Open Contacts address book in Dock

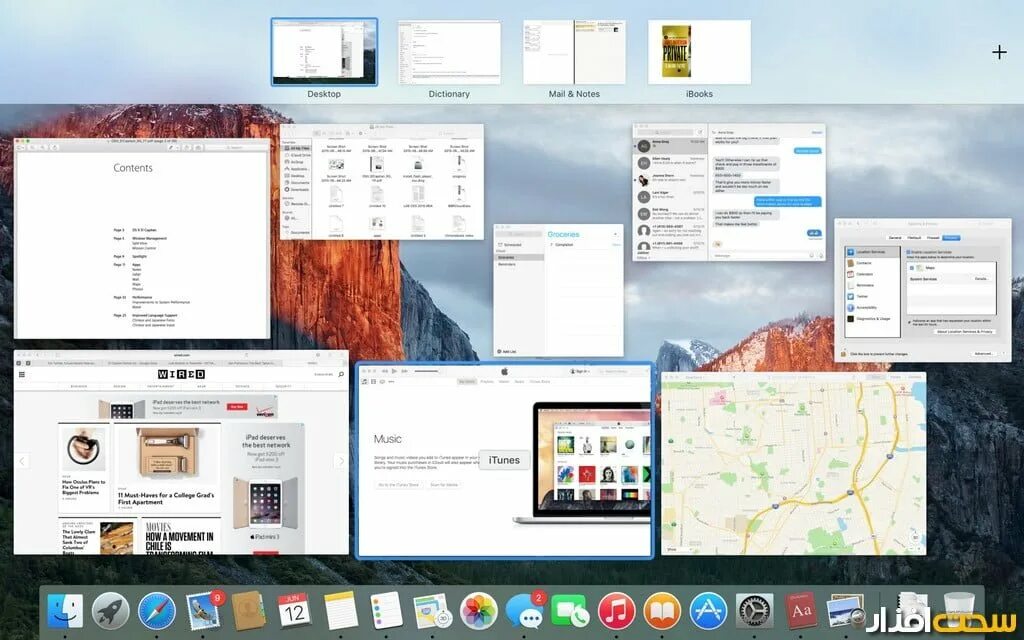(x=249, y=611)
